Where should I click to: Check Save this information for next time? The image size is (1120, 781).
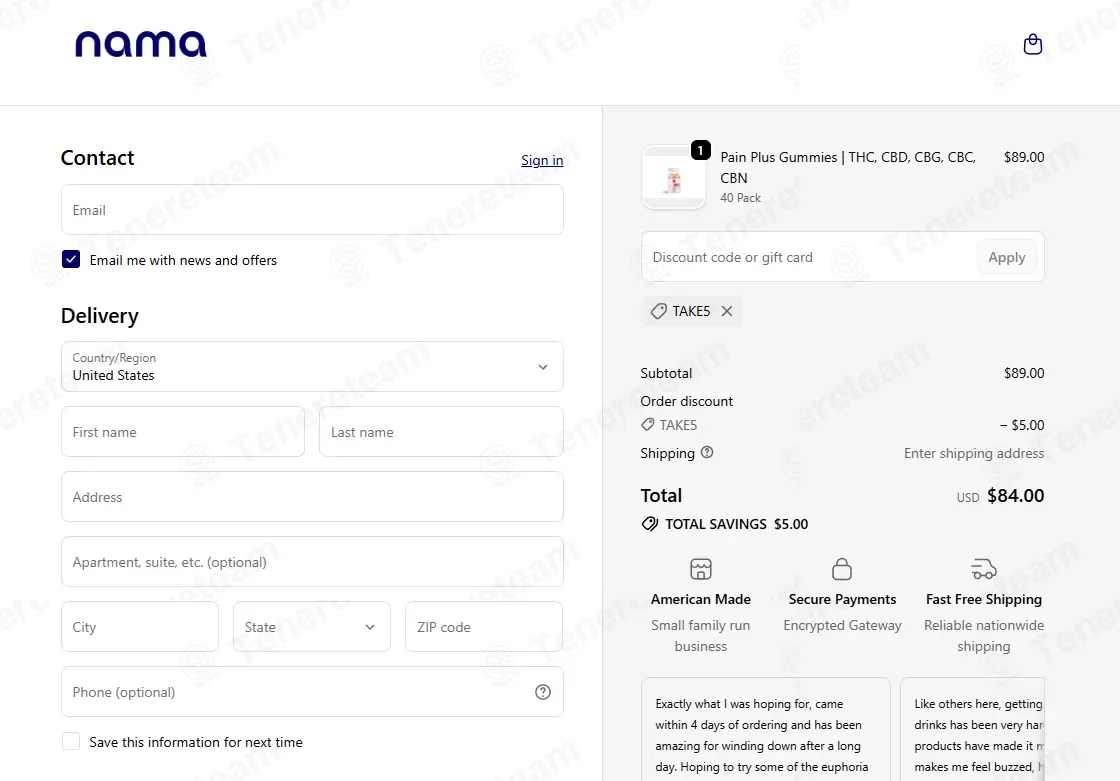71,742
